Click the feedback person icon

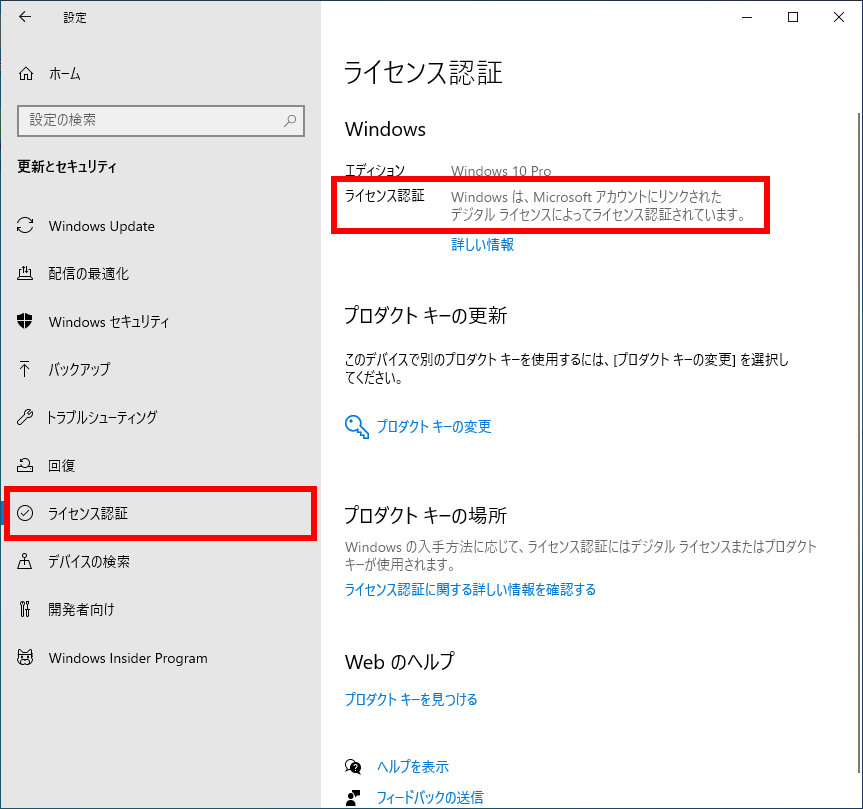[353, 797]
